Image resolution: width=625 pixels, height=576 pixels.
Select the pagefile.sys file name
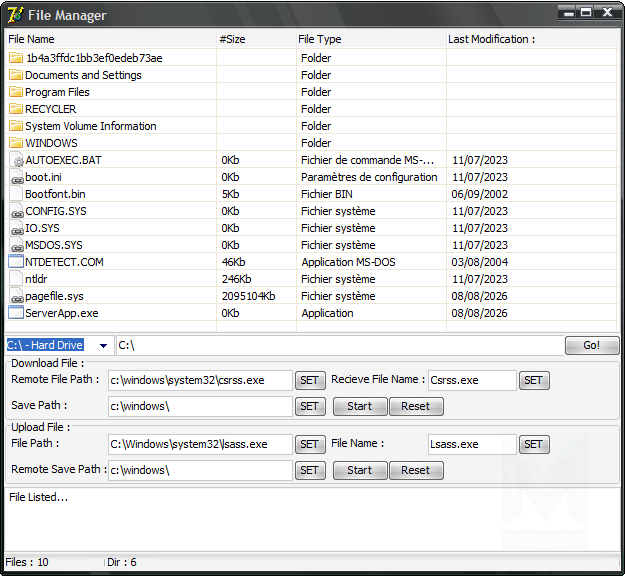pos(54,296)
